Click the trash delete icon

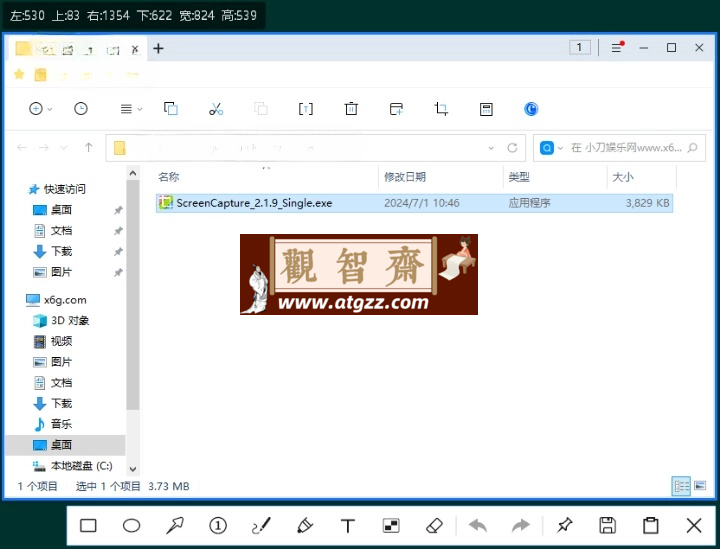point(351,109)
